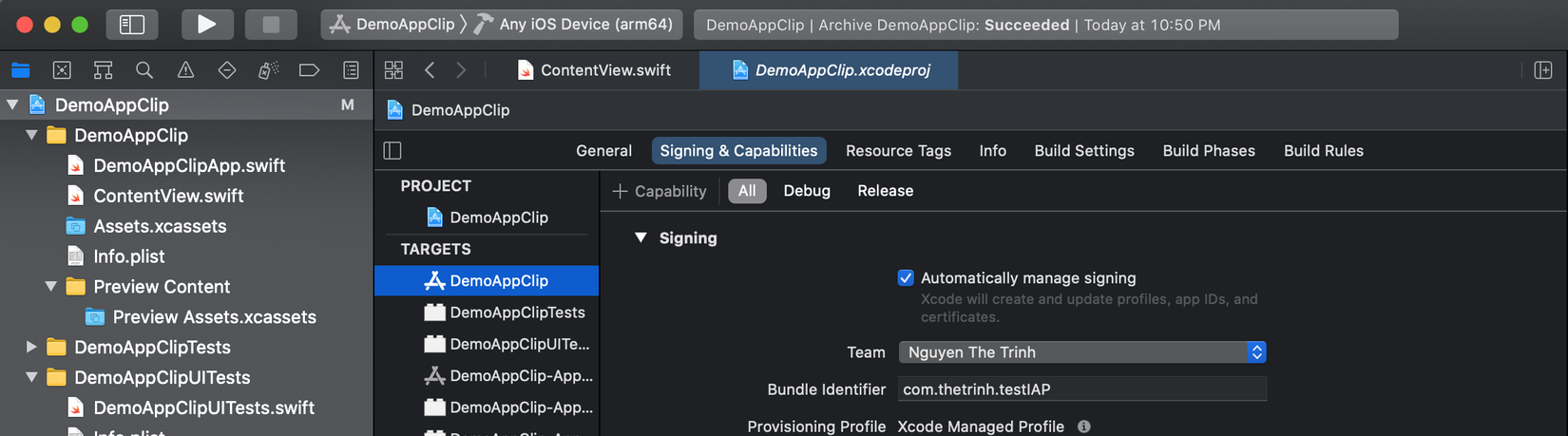The width and height of the screenshot is (1568, 436).
Task: Collapse the Signing section
Action: [641, 238]
